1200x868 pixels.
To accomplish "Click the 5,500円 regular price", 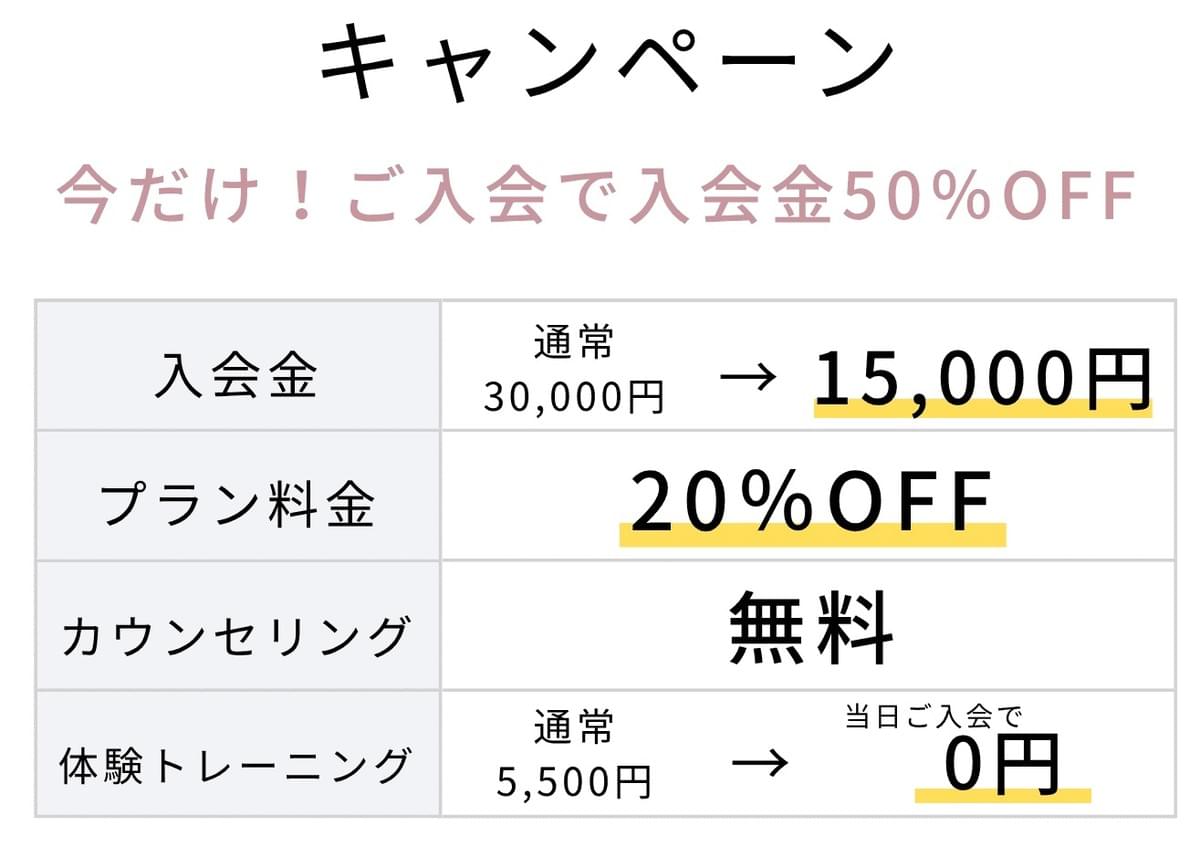I will pos(574,781).
